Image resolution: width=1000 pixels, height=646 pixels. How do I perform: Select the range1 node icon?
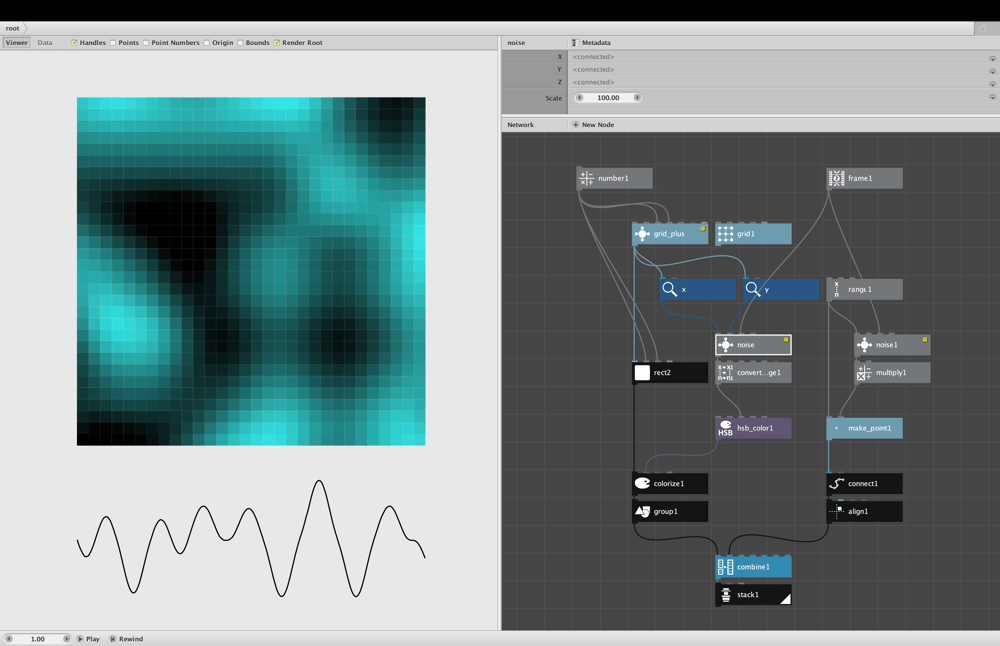(836, 290)
